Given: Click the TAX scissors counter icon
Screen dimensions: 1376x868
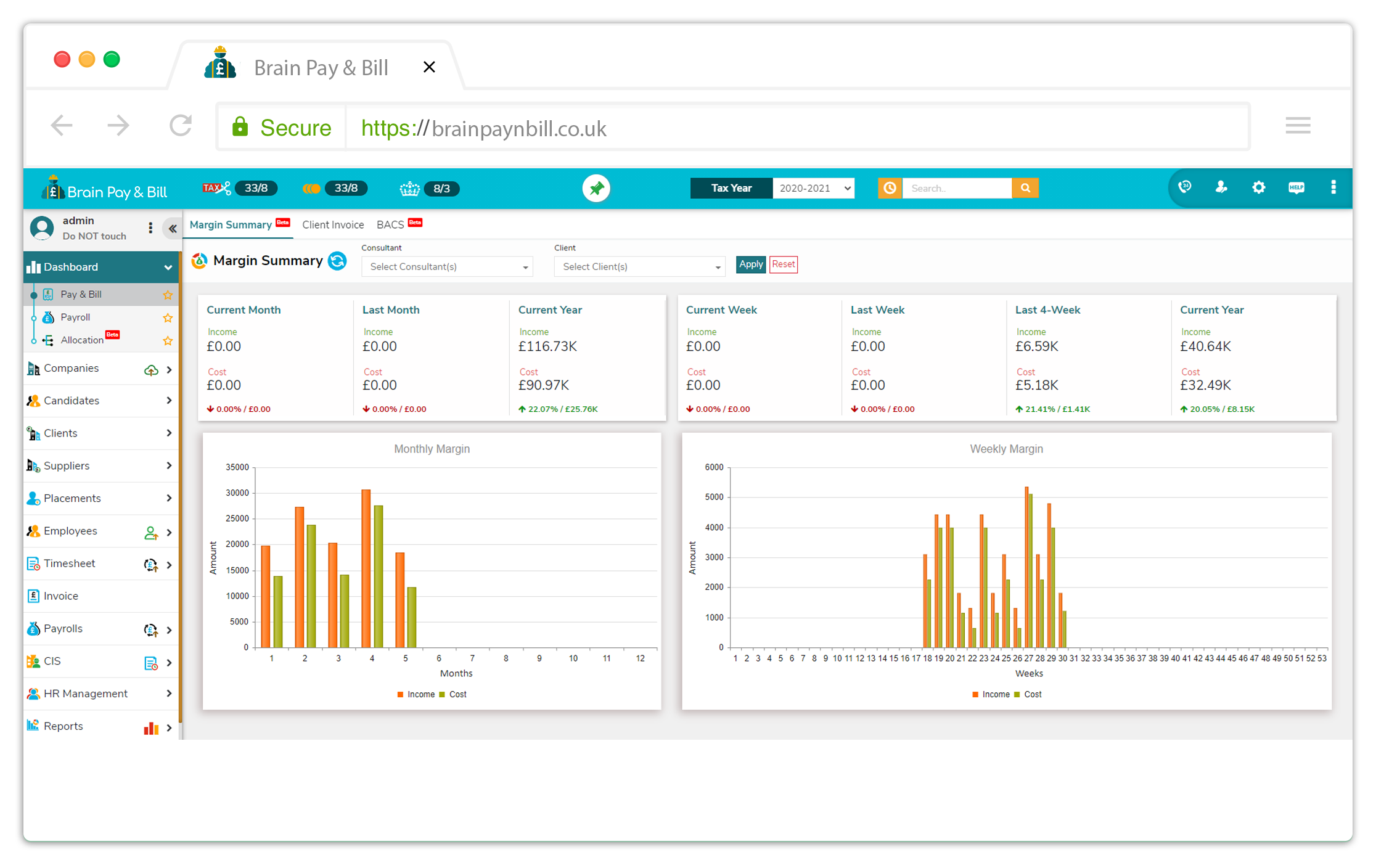Looking at the screenshot, I should click(217, 188).
